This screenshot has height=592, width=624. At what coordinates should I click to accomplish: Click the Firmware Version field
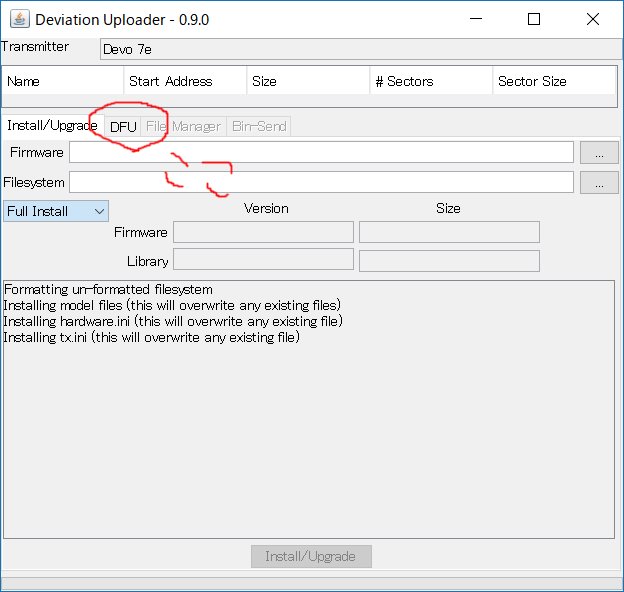point(263,232)
